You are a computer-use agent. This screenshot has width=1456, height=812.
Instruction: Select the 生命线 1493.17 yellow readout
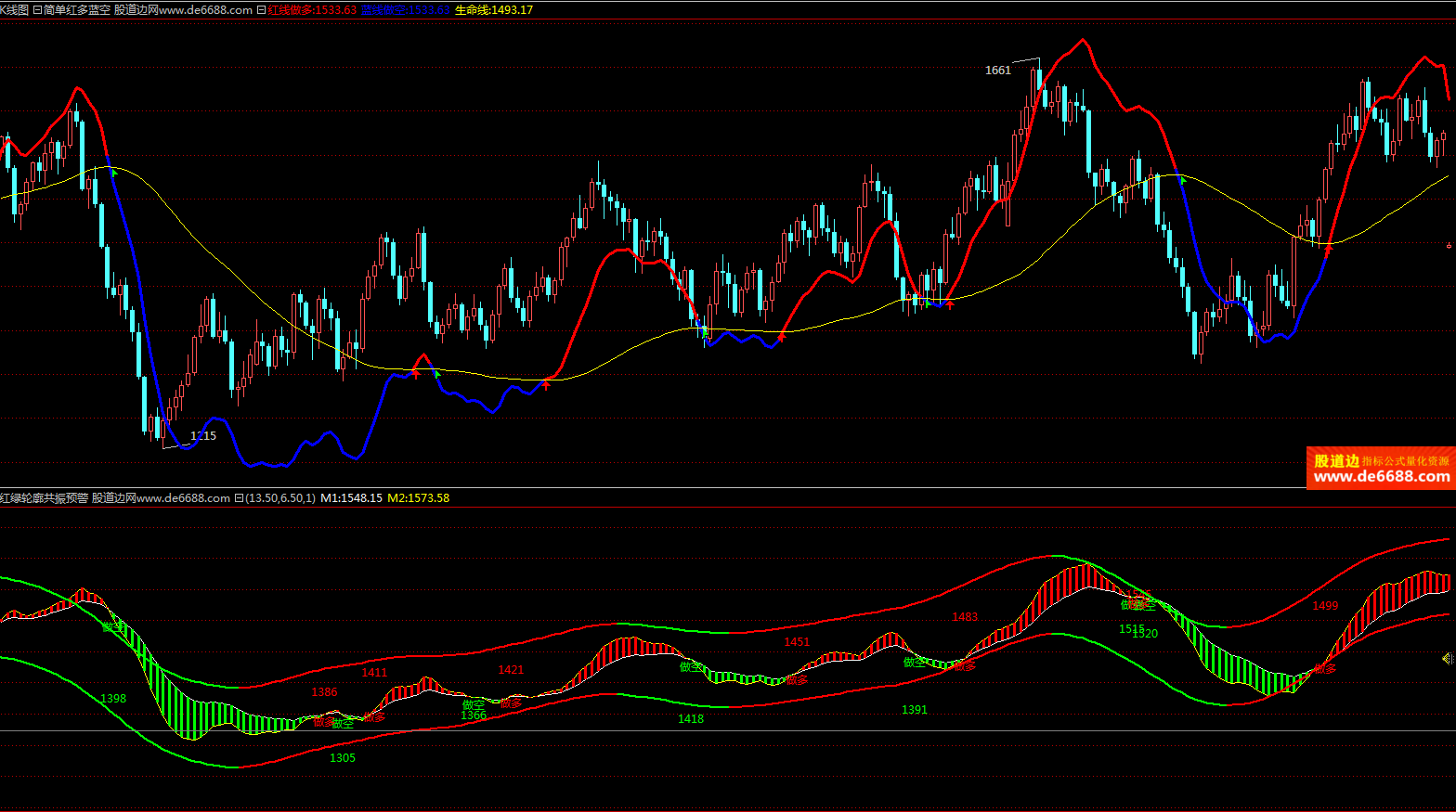point(494,10)
